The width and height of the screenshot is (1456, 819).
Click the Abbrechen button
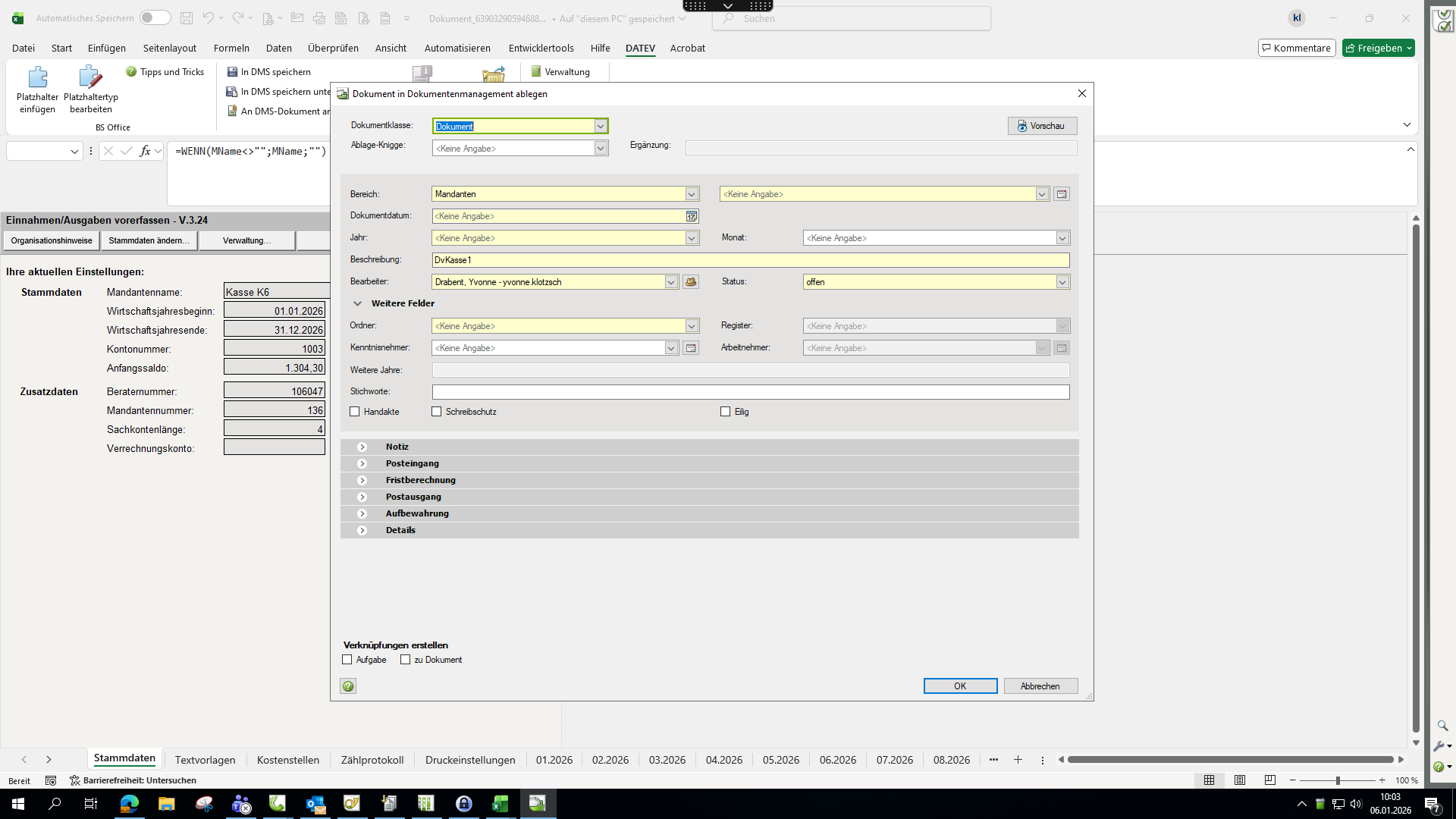pos(1040,686)
